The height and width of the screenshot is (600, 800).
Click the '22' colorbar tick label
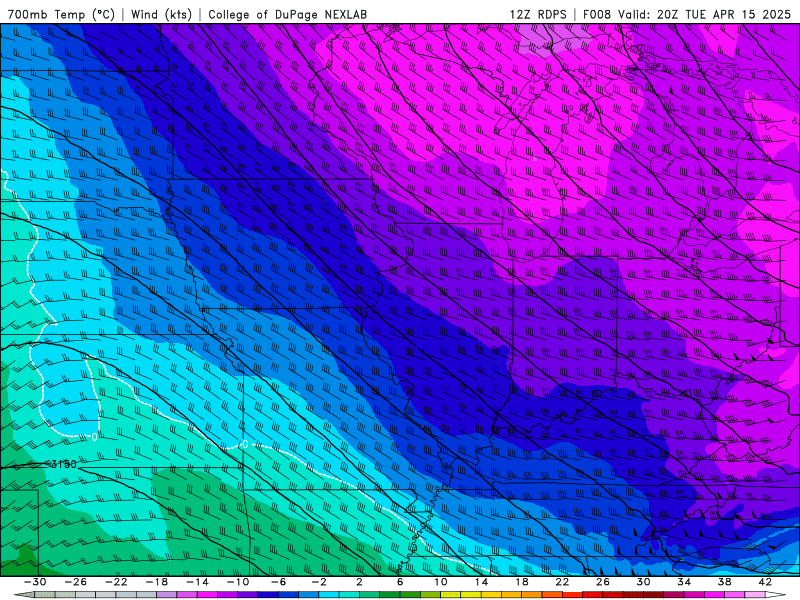[x=562, y=582]
